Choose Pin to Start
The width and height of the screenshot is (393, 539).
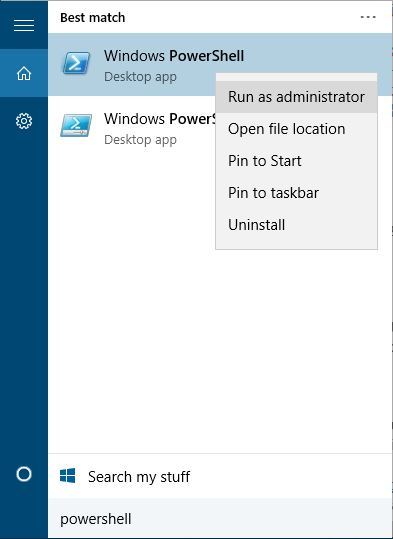coord(296,161)
